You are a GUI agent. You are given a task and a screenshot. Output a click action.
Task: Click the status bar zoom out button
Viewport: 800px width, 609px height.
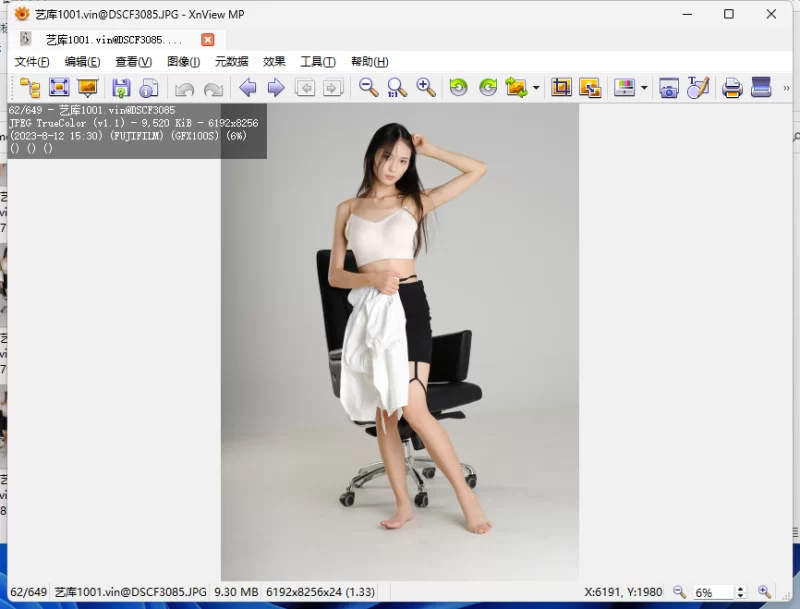click(679, 592)
